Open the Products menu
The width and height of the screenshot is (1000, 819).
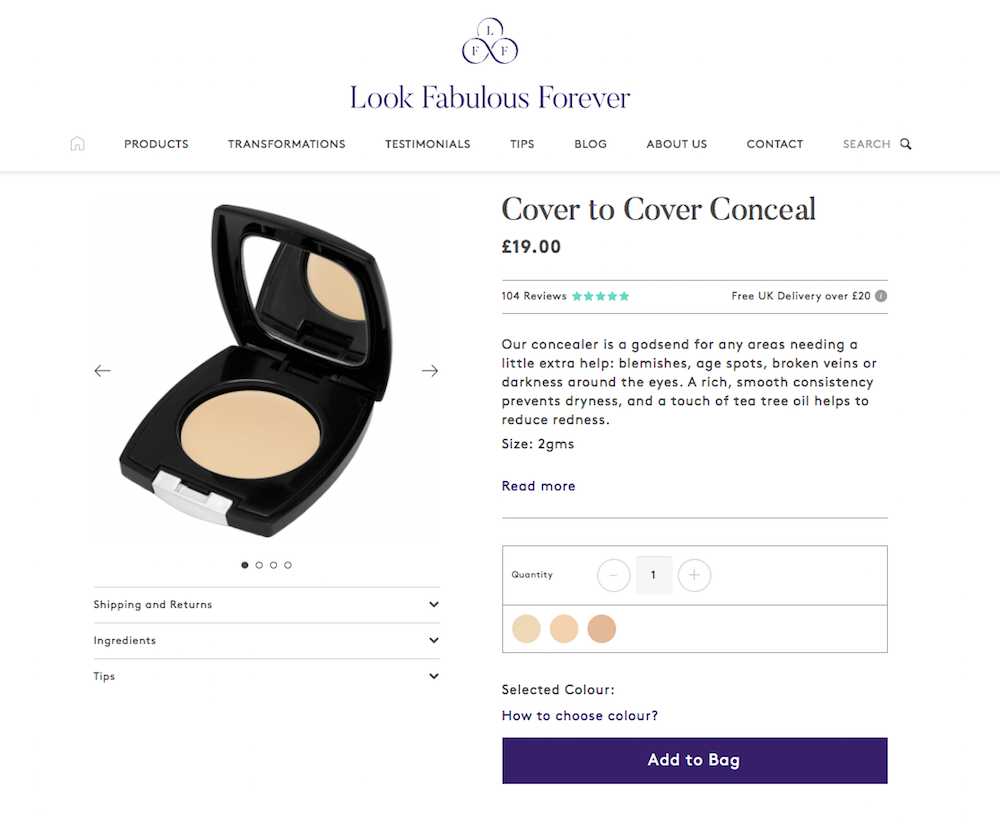pos(156,144)
